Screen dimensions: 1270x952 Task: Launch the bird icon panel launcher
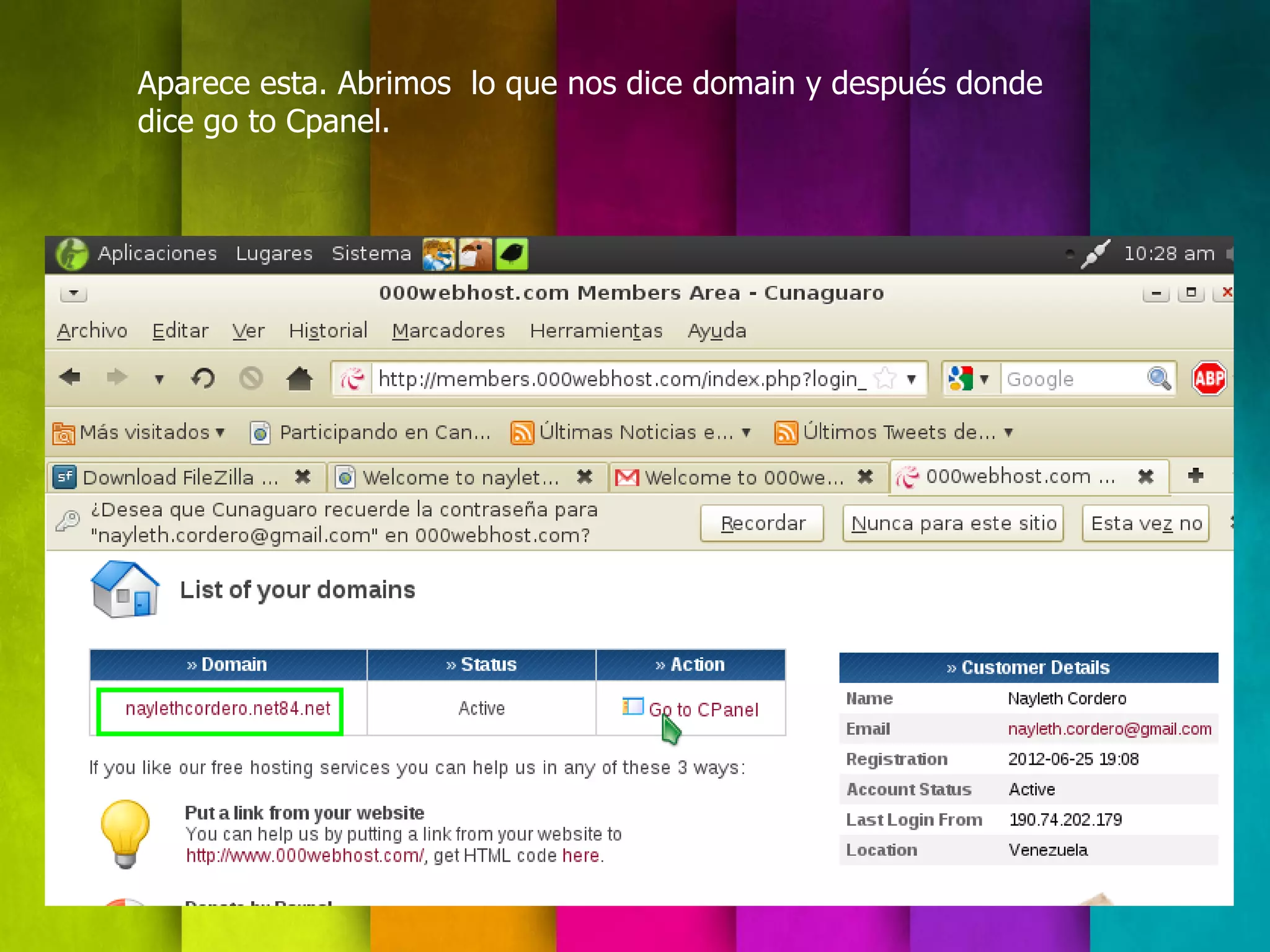point(476,254)
